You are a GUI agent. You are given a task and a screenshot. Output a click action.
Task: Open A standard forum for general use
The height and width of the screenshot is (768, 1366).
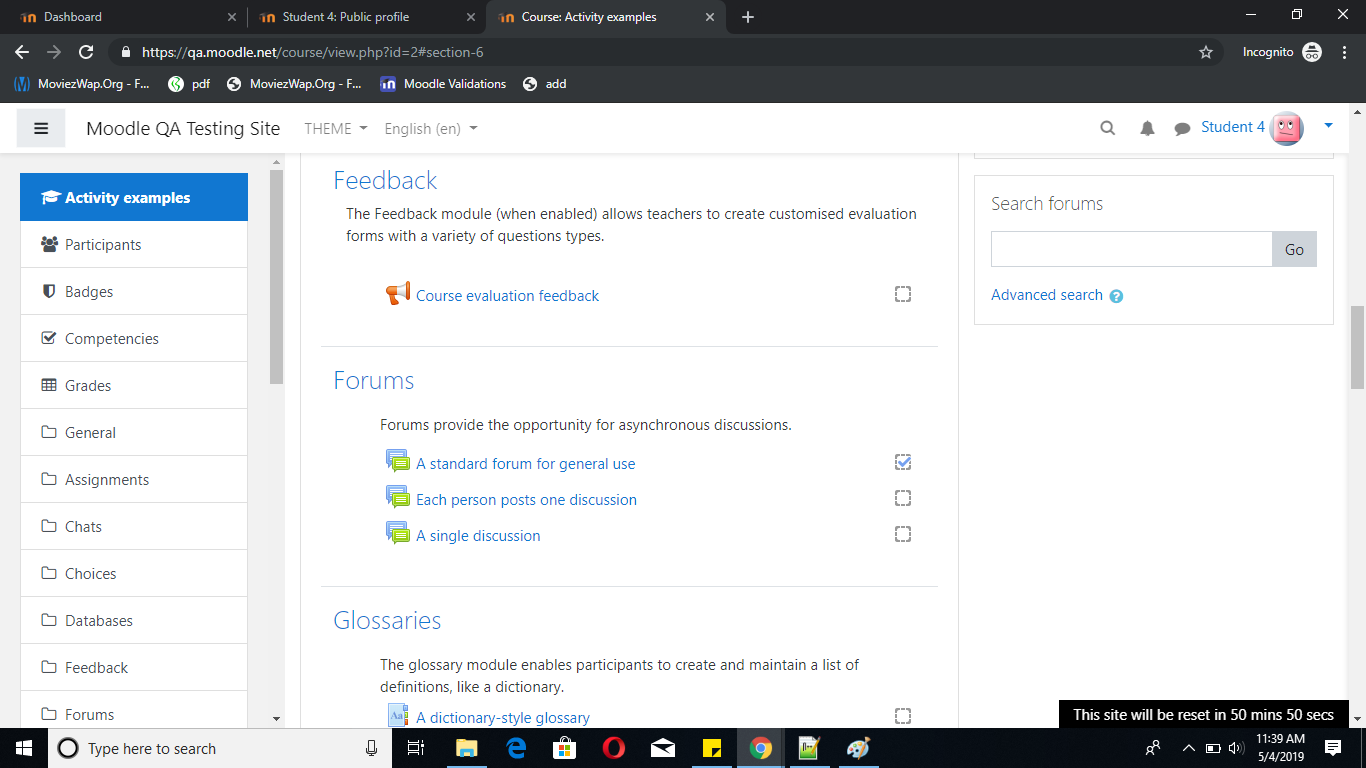[x=525, y=464]
